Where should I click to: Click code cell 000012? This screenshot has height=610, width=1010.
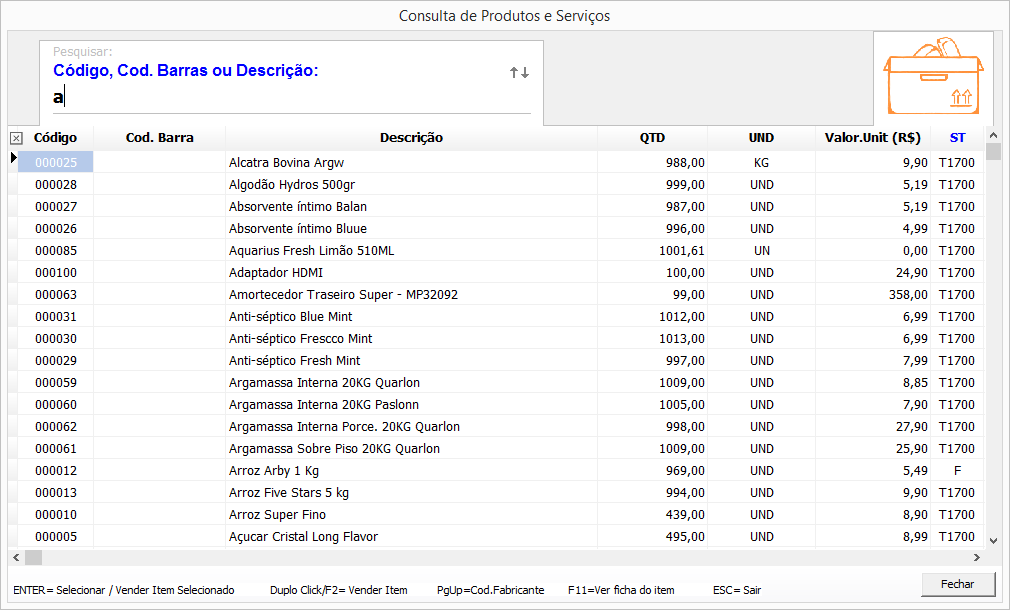tap(55, 470)
